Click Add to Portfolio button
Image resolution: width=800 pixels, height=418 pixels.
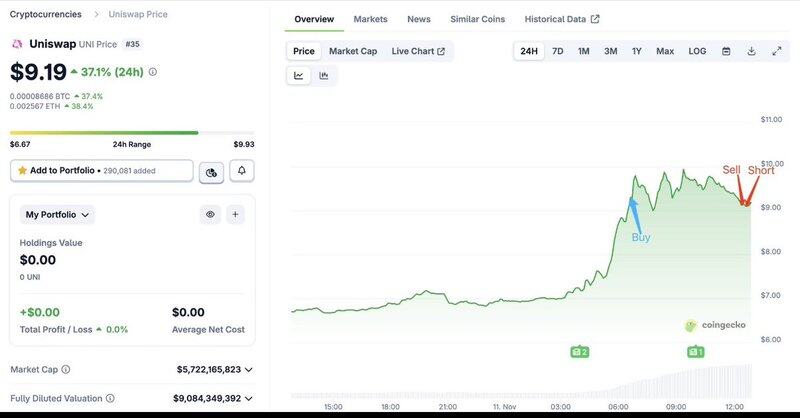[x=102, y=171]
